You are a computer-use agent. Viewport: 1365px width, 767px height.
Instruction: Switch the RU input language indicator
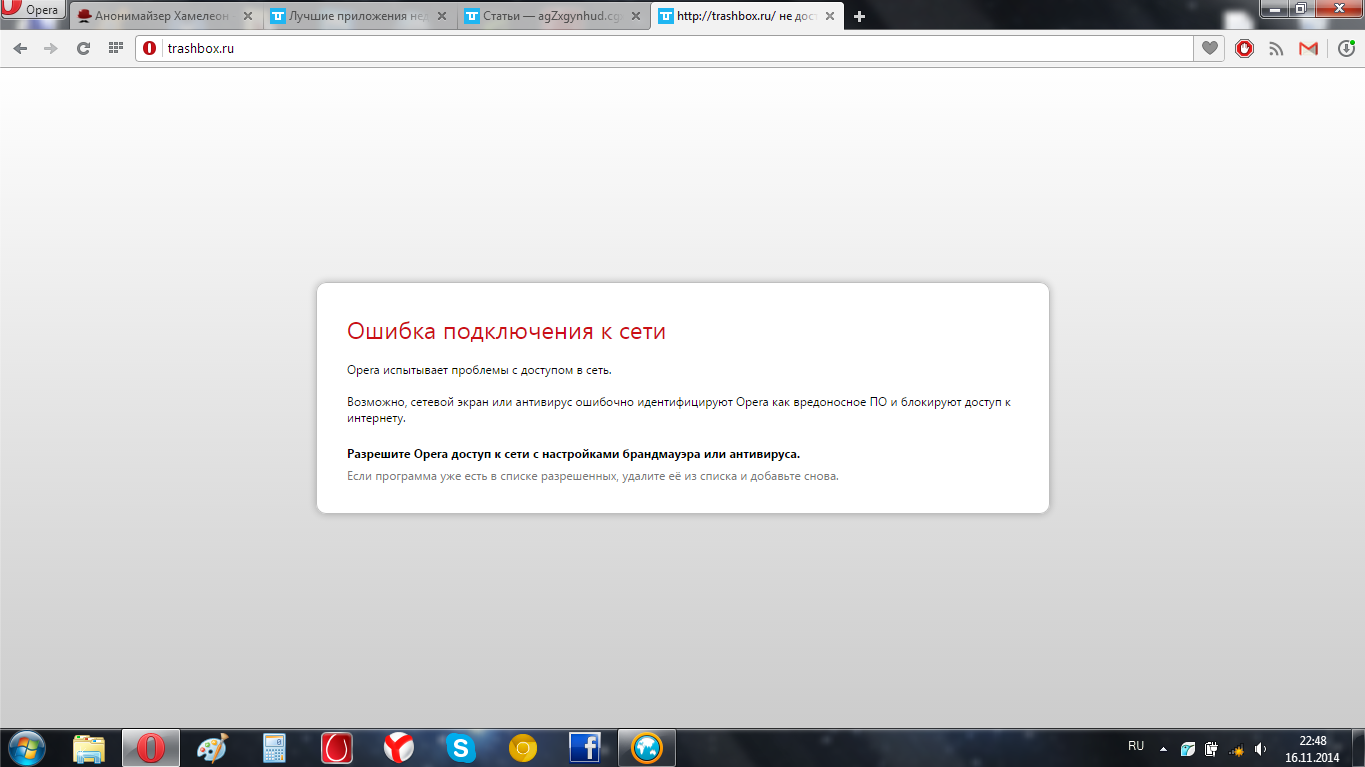(1136, 747)
